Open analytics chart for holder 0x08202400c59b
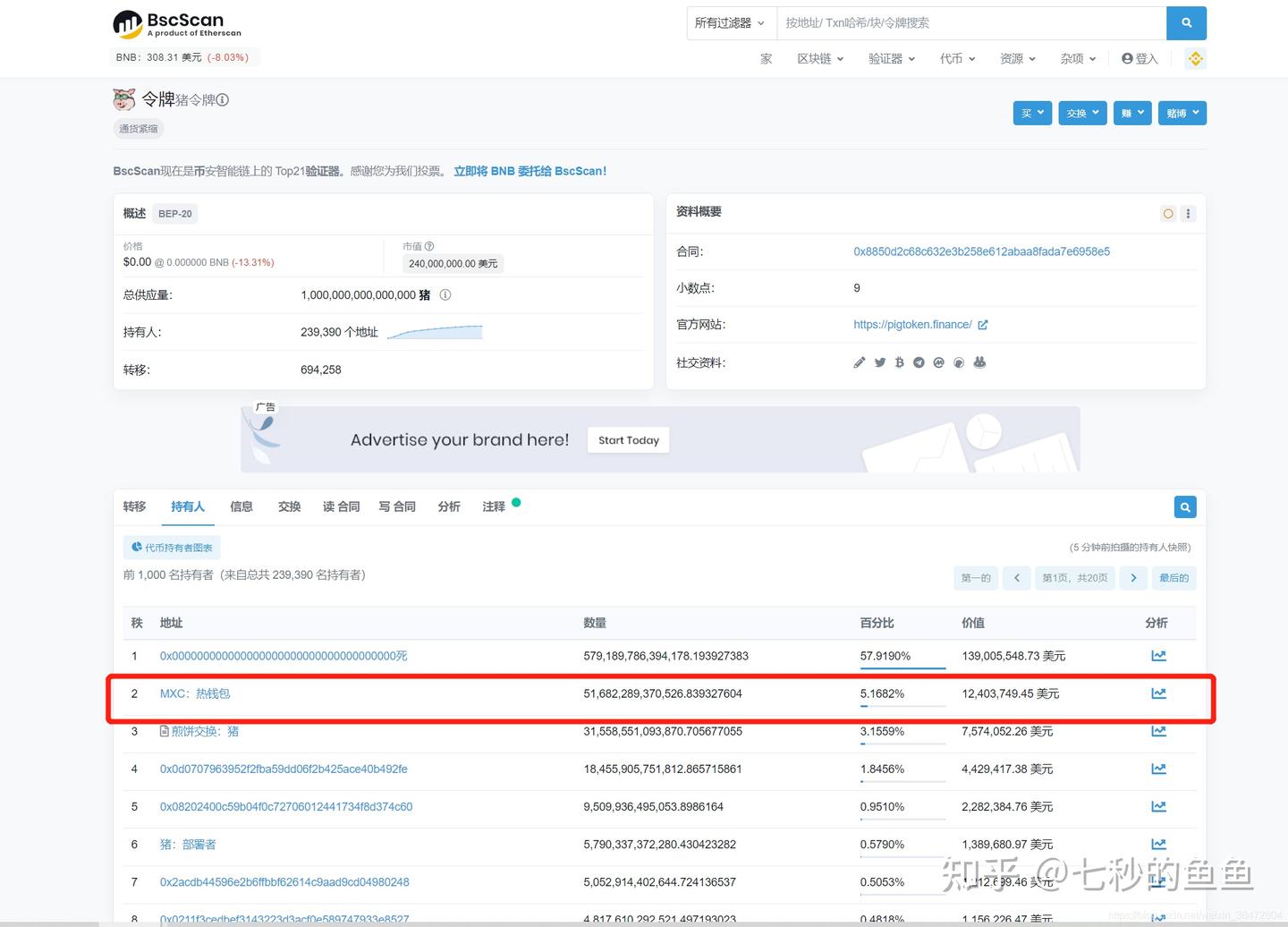Screen dimensions: 1288x927 point(1158,806)
